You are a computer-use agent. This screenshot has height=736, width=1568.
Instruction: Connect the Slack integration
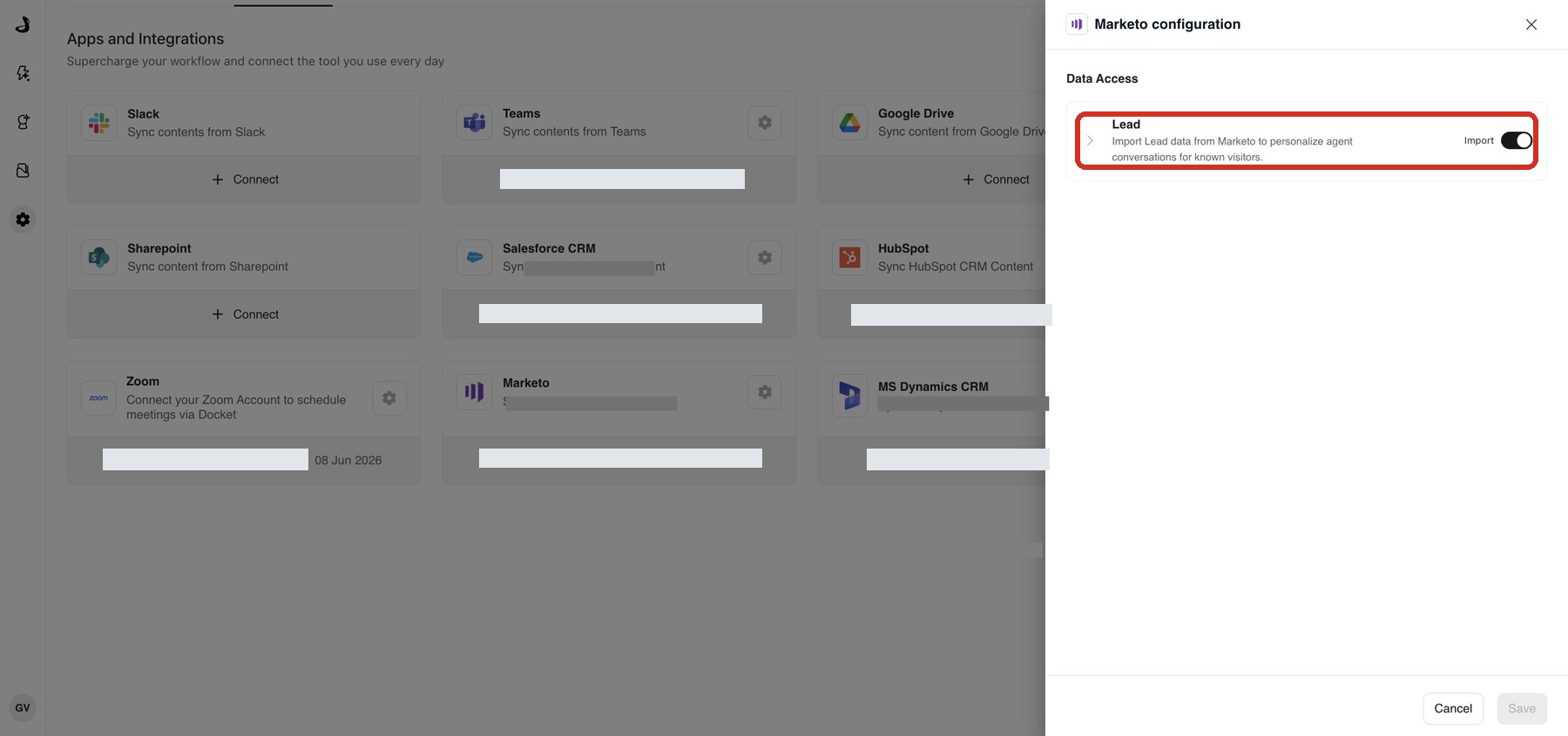[244, 179]
